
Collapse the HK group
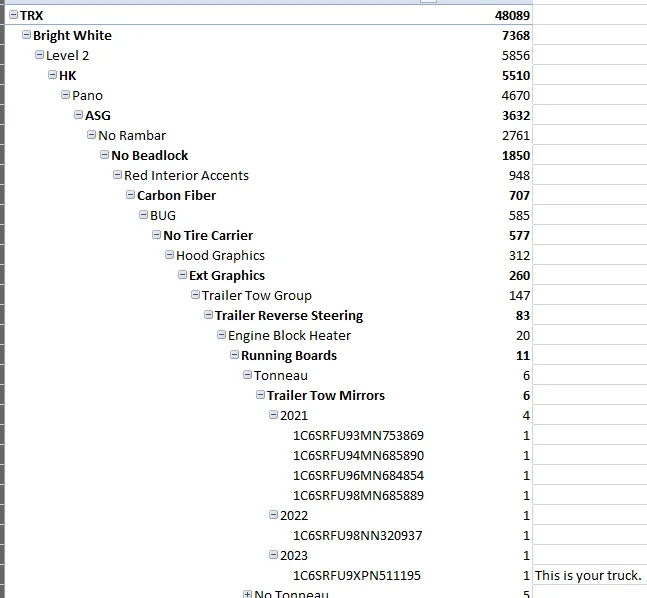[x=52, y=75]
